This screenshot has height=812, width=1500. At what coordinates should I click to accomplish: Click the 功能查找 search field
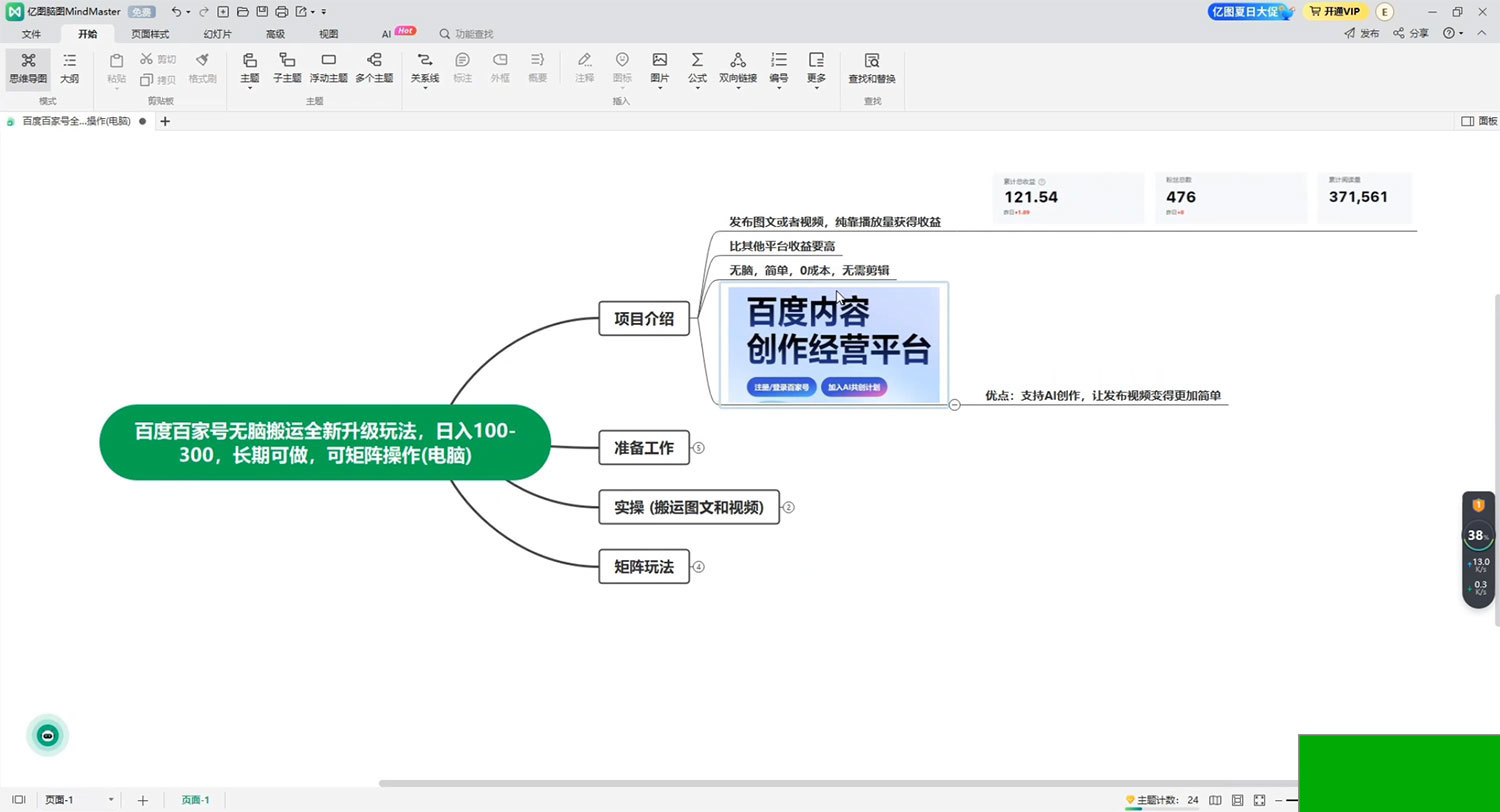tap(467, 33)
